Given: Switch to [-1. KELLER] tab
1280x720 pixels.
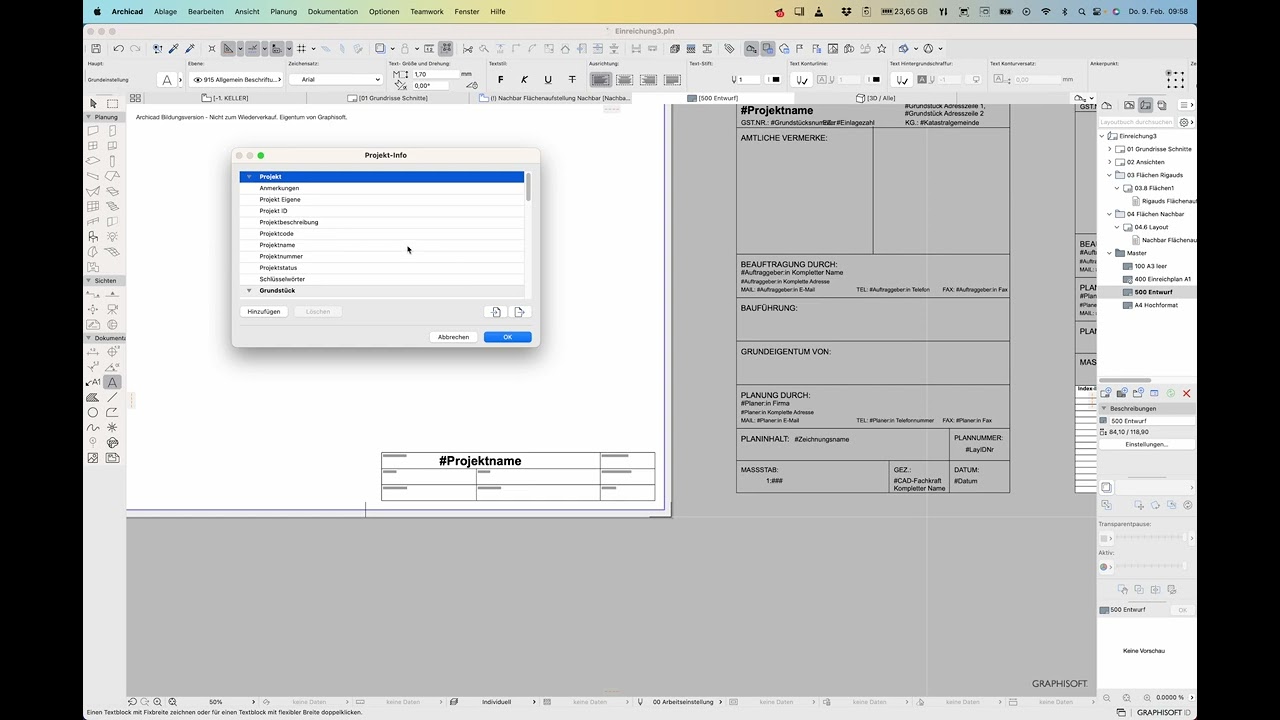Looking at the screenshot, I should tap(224, 98).
